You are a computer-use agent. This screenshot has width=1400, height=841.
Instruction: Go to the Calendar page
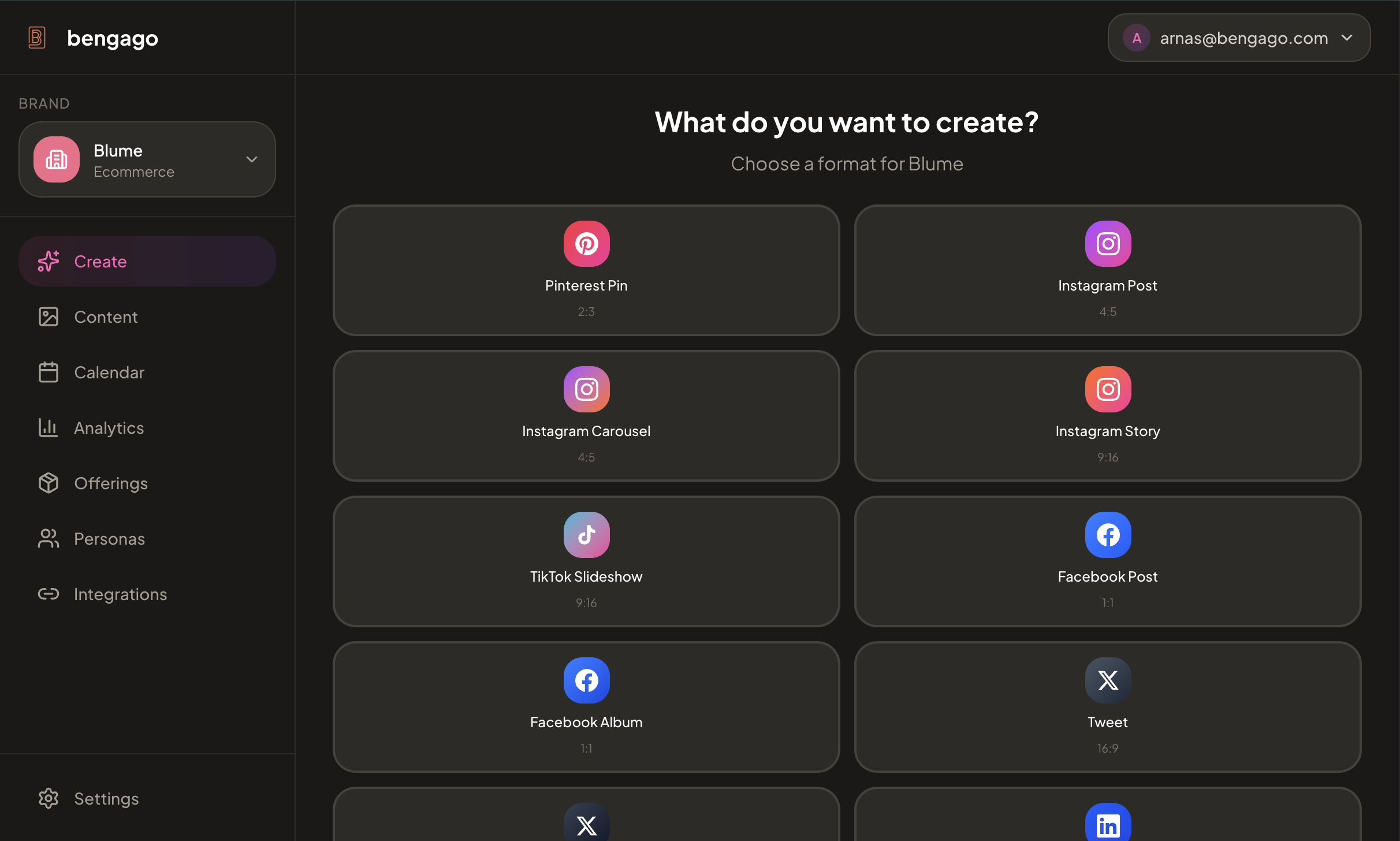click(109, 373)
